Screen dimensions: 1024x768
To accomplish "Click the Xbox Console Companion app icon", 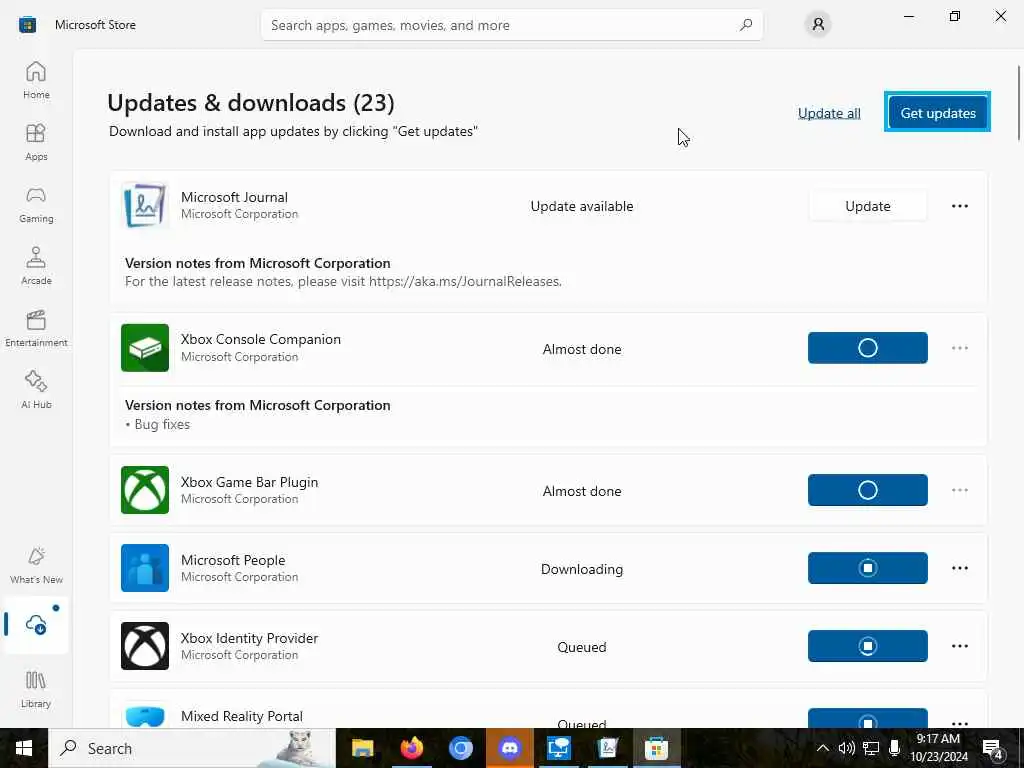I will pos(145,348).
